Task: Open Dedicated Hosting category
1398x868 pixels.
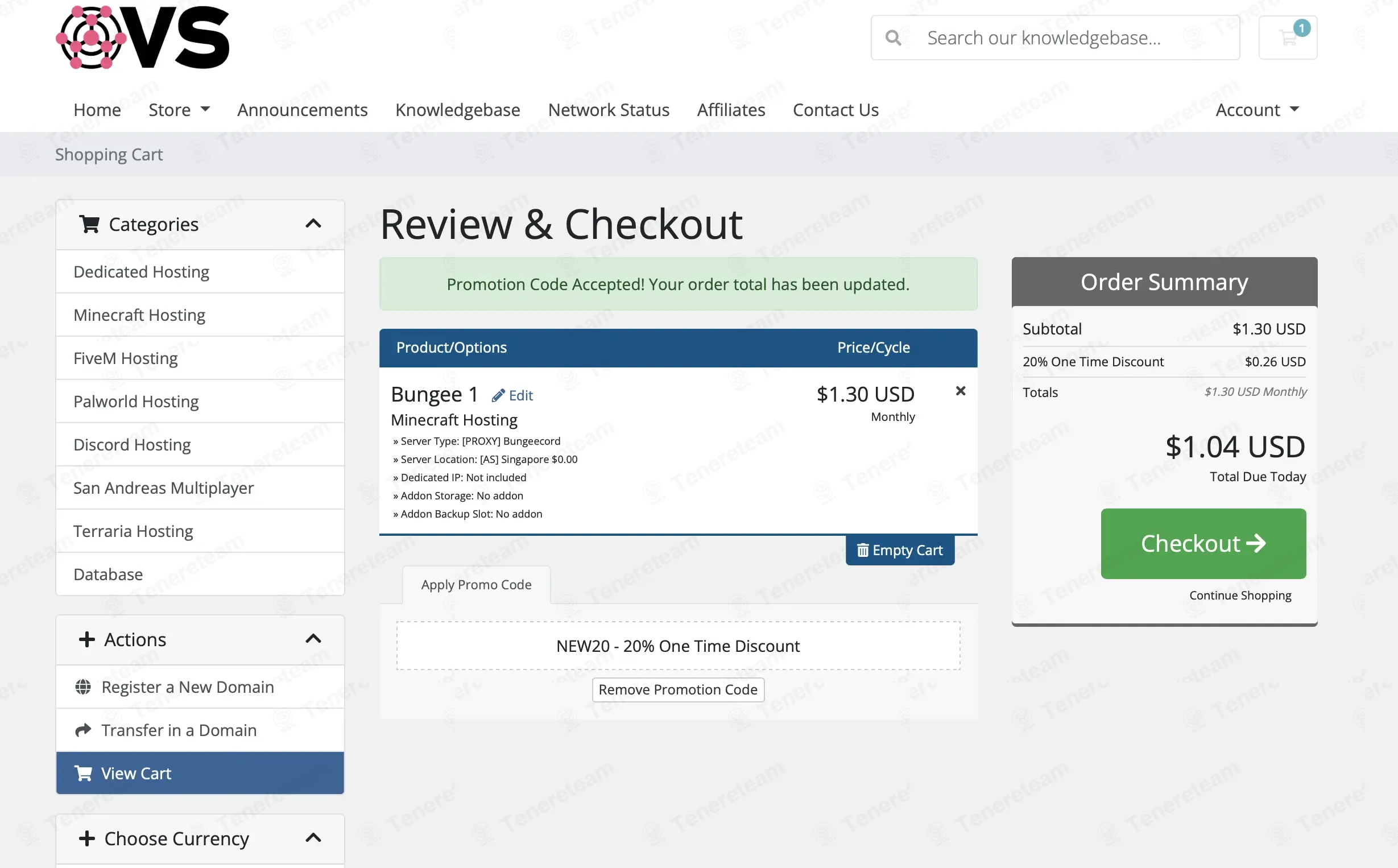Action: coord(200,271)
